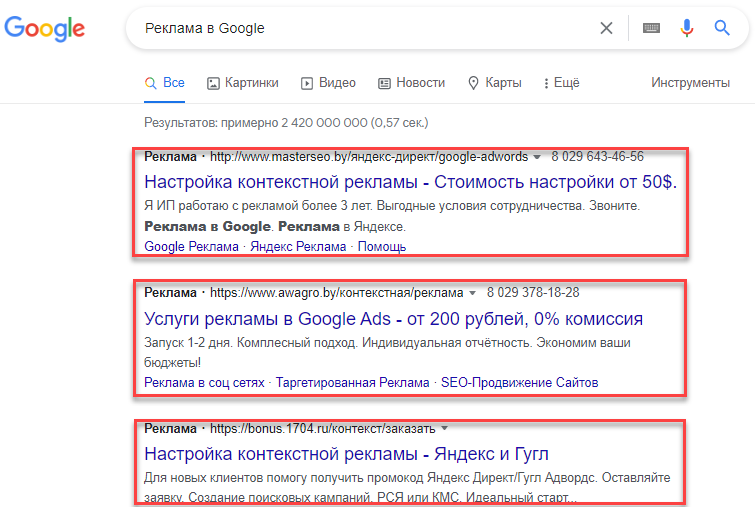Open 'Инструменты' search tools
The image size is (755, 507).
(x=690, y=83)
